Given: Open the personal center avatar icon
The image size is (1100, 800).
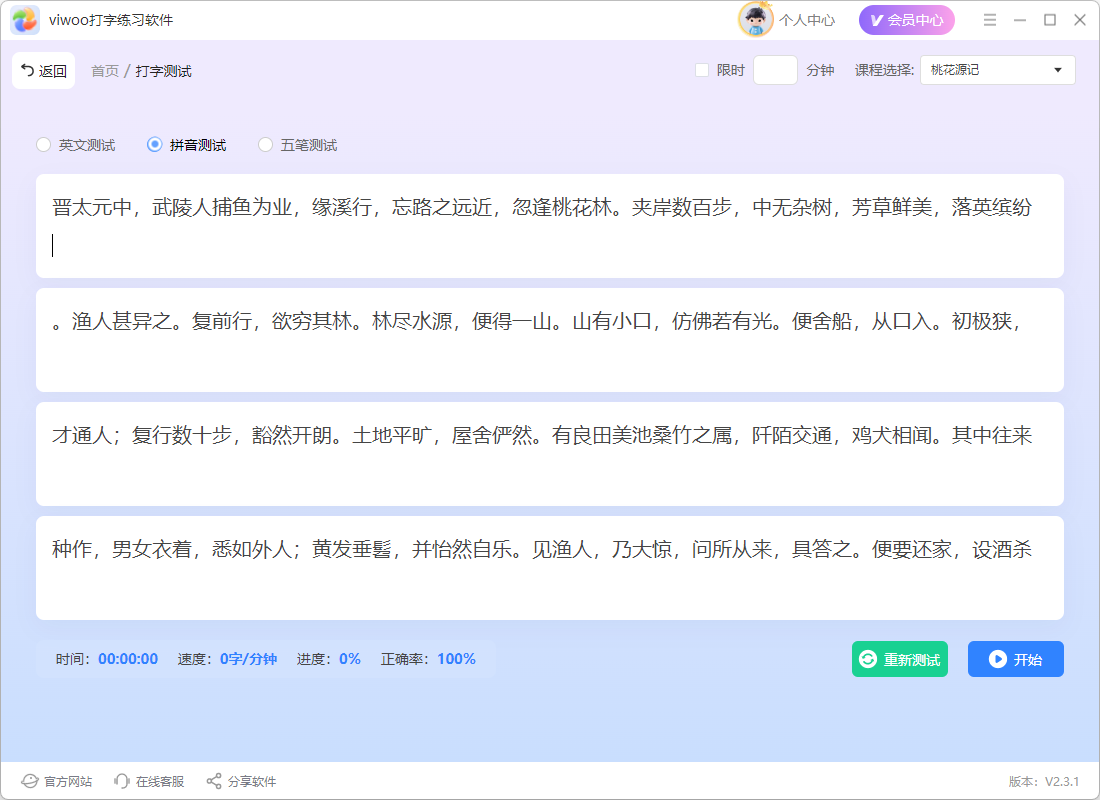Looking at the screenshot, I should click(755, 20).
